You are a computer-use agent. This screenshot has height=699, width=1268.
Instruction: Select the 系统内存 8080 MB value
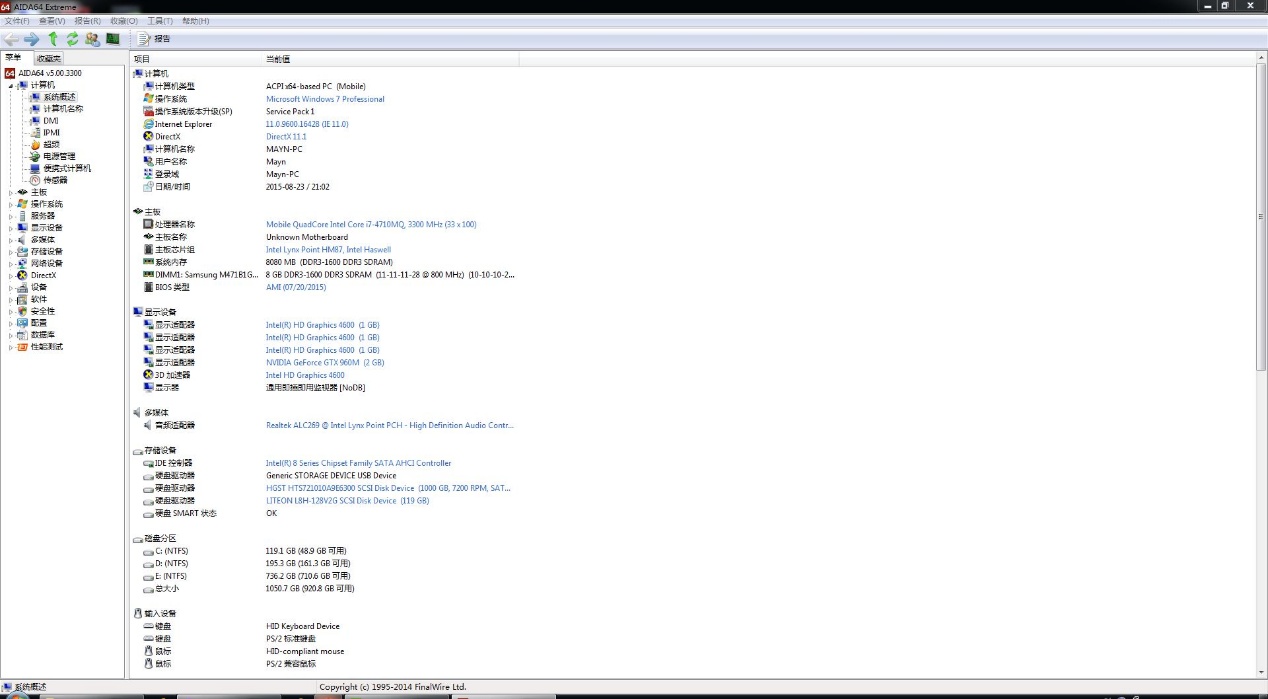[x=329, y=262]
